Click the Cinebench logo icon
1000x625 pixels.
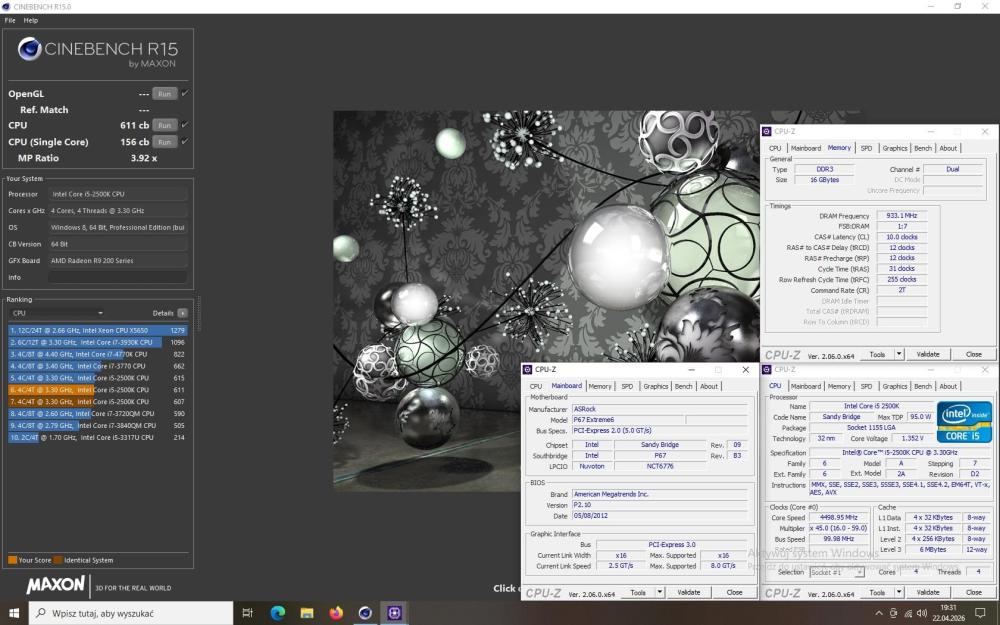[x=29, y=49]
